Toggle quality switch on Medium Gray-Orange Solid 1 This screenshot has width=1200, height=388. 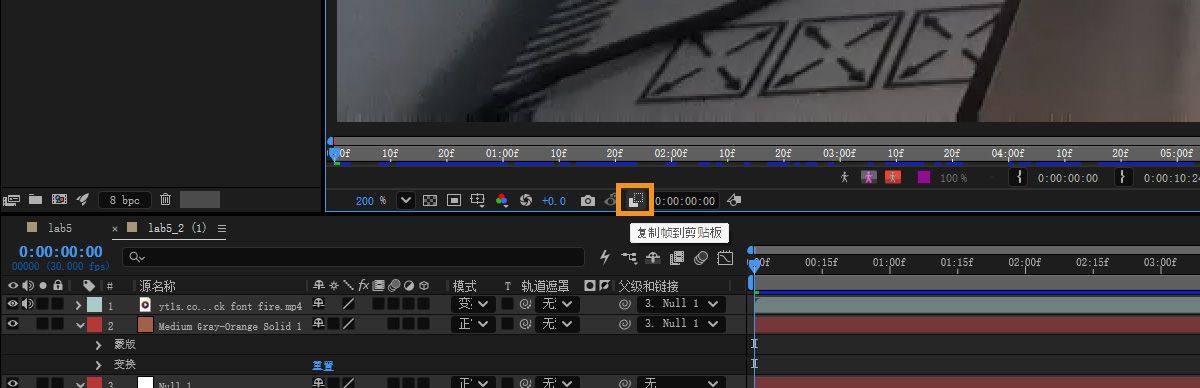point(348,325)
